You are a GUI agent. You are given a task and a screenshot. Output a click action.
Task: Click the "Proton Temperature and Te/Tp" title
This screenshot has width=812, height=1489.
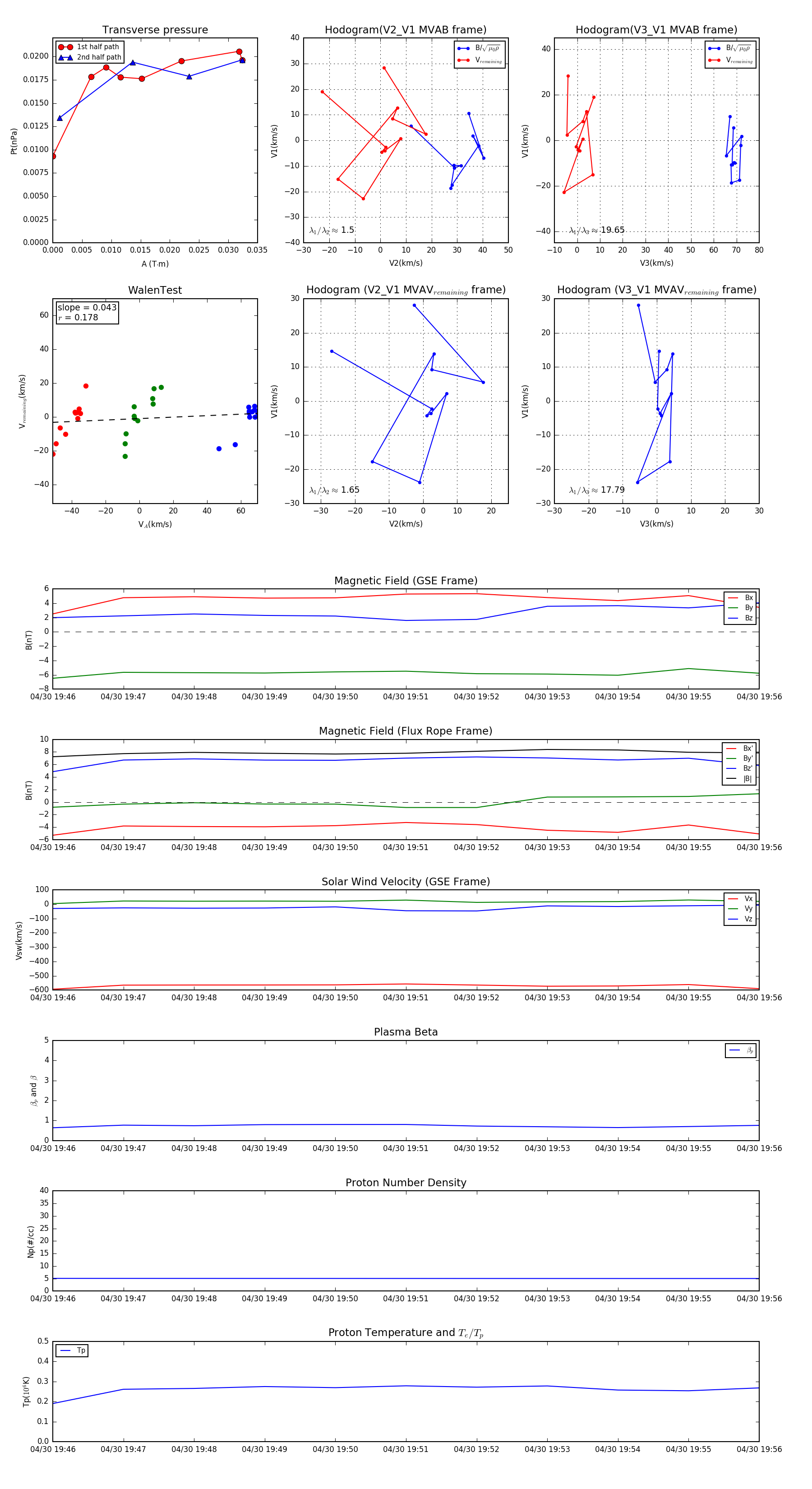[x=406, y=1333]
